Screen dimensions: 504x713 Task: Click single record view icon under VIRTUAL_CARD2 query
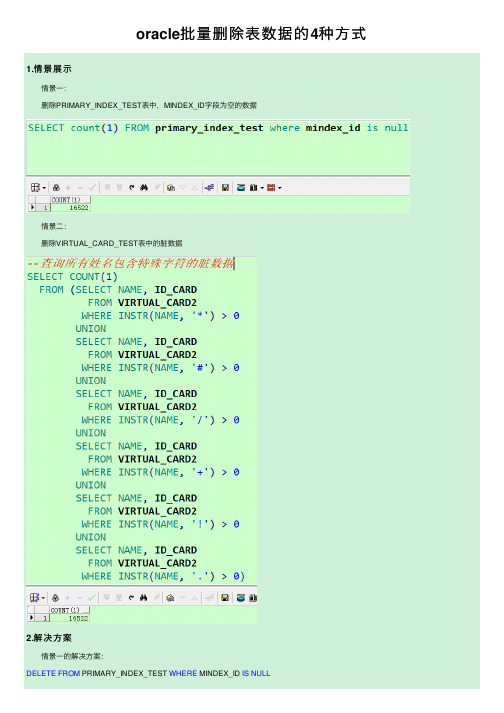click(241, 598)
